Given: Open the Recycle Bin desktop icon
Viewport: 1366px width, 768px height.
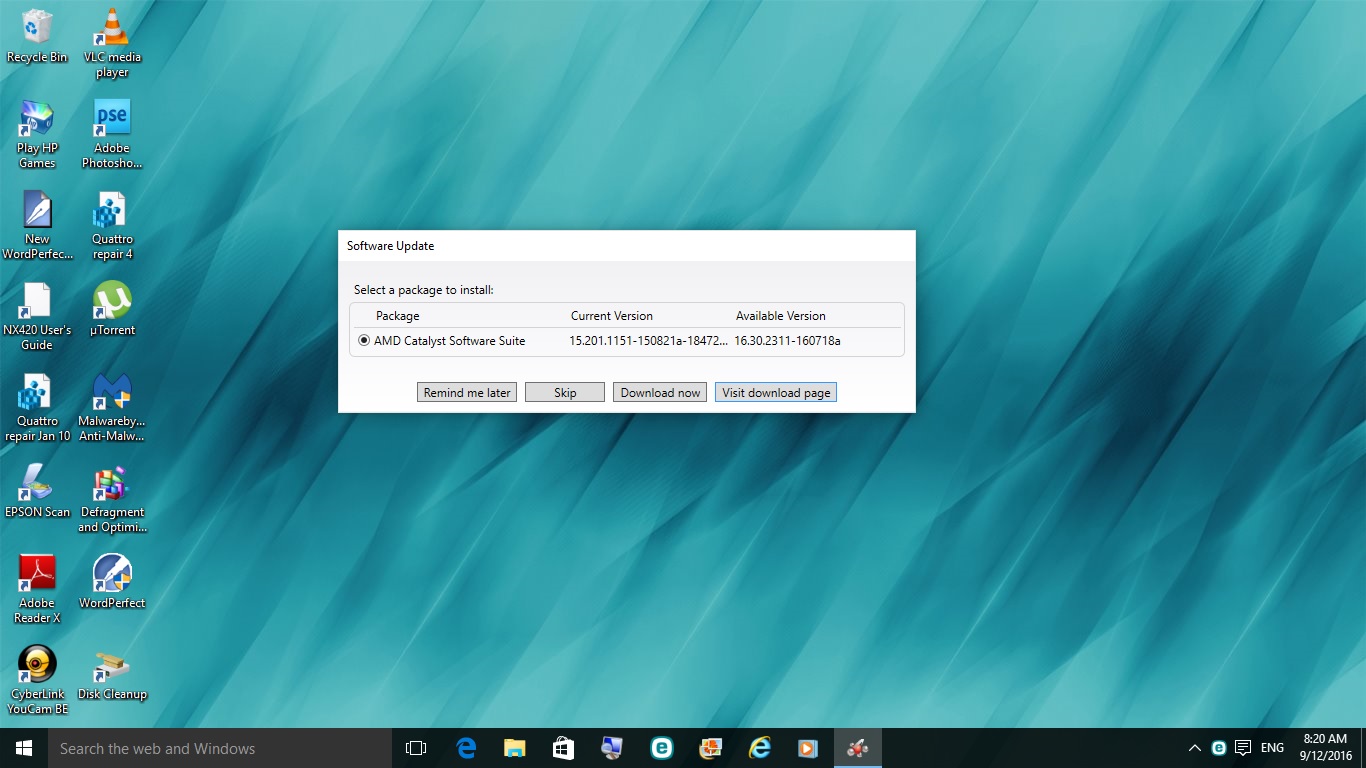Looking at the screenshot, I should pyautogui.click(x=37, y=35).
